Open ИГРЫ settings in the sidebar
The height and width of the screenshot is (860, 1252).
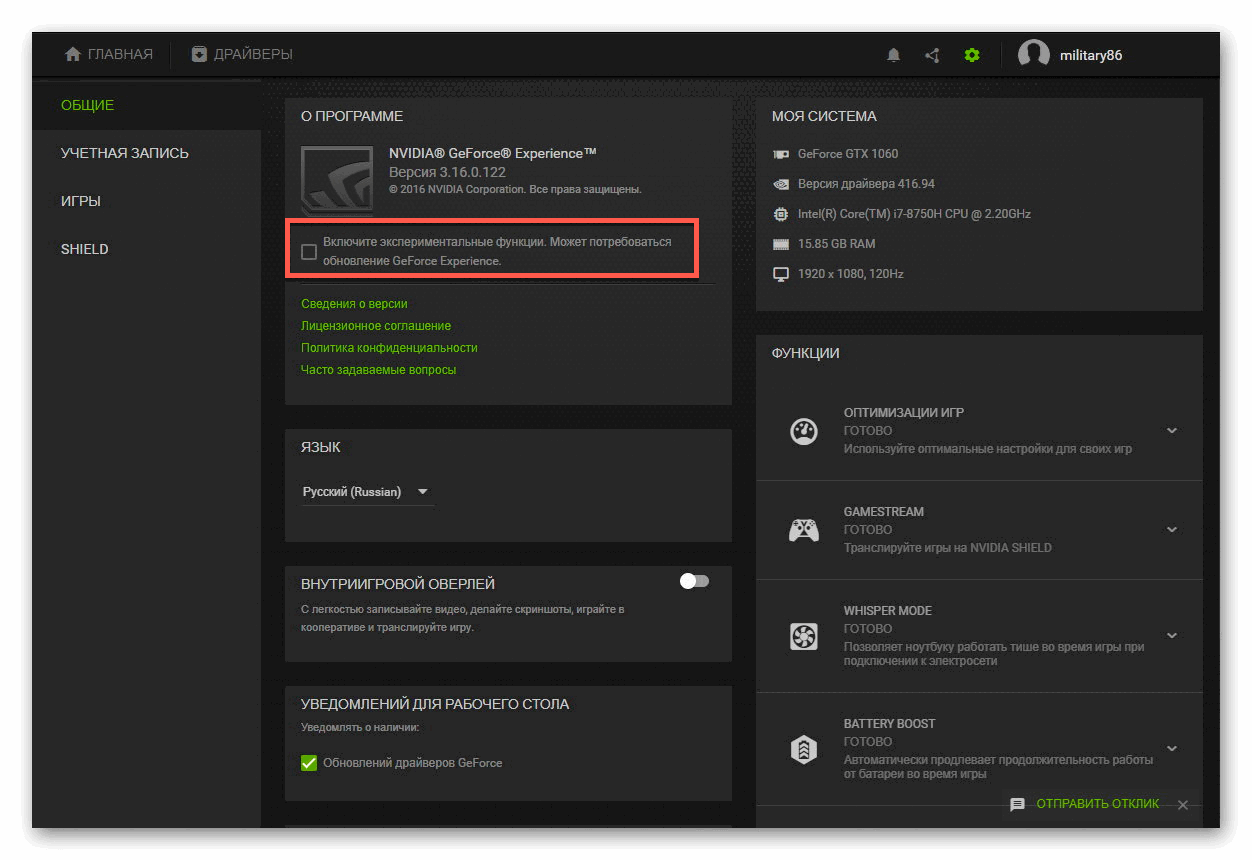coord(146,201)
